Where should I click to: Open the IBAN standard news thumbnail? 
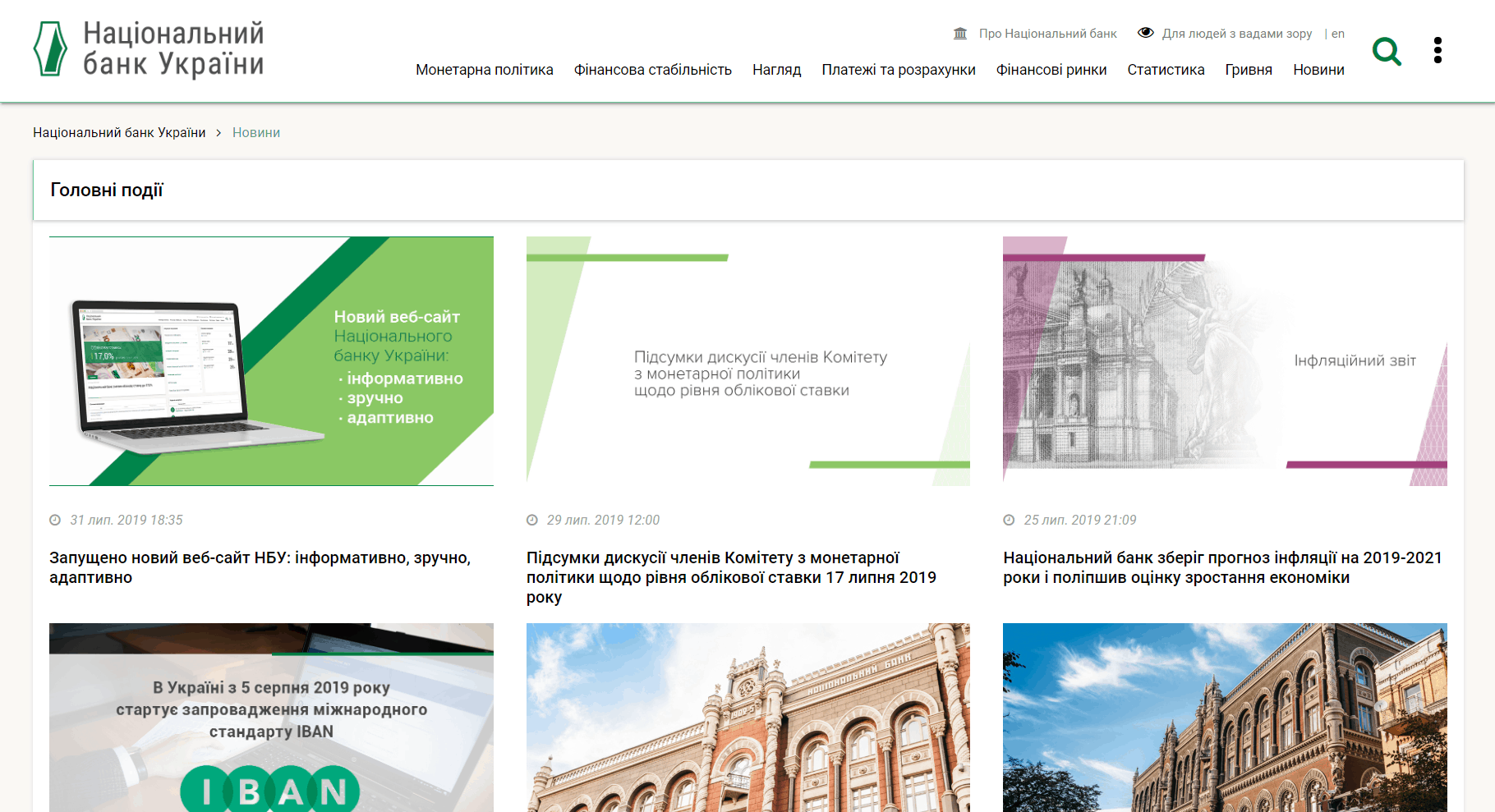click(x=271, y=717)
